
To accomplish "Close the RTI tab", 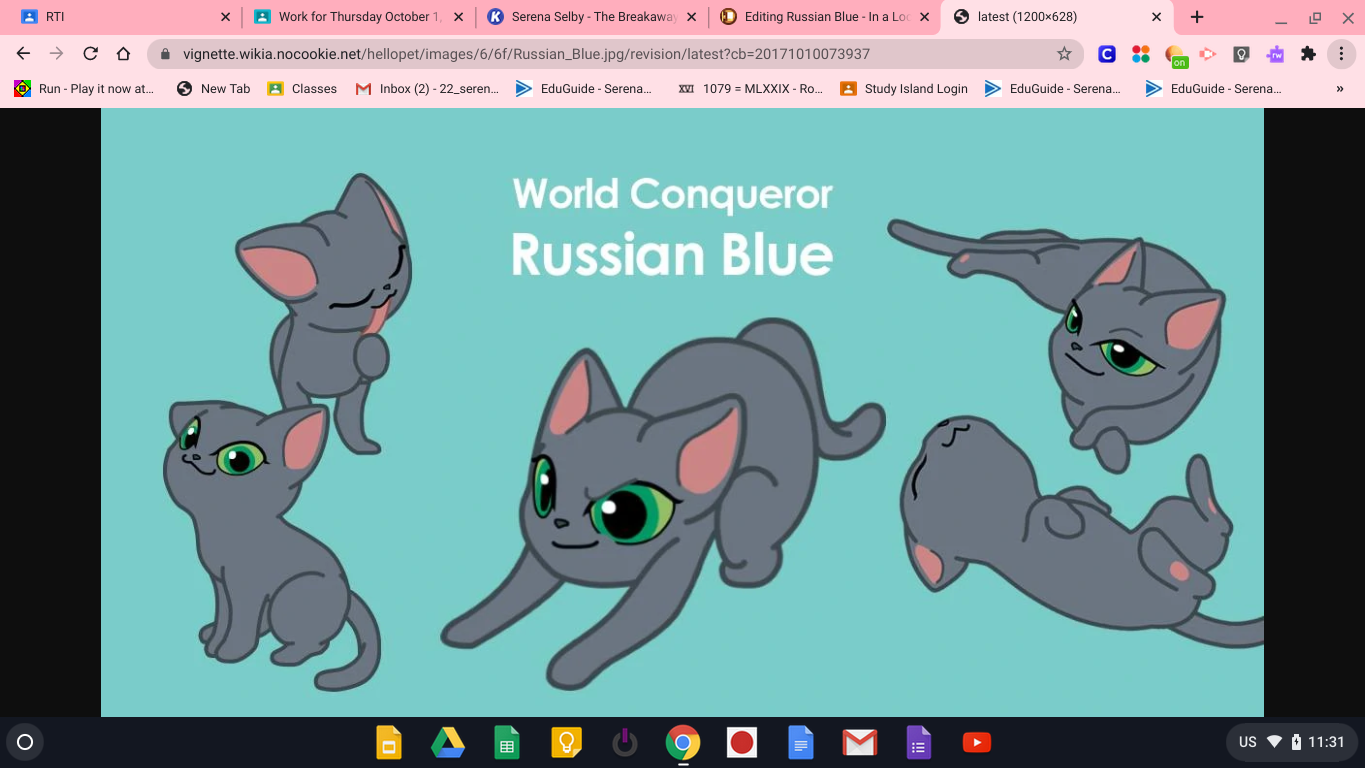I will click(225, 17).
